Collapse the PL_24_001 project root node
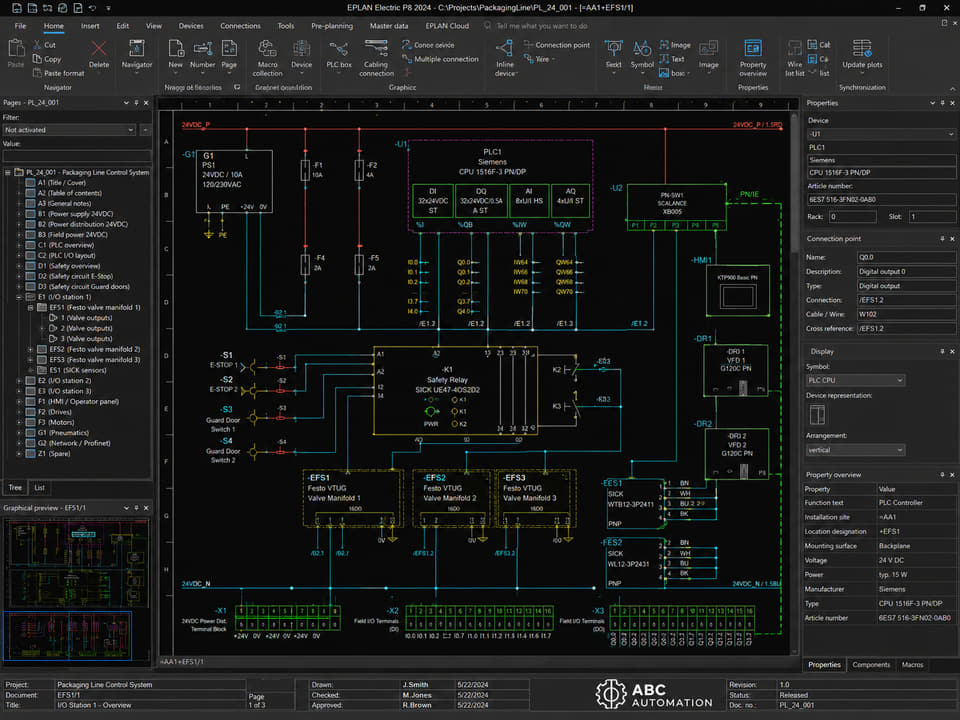This screenshot has width=960, height=720. (x=8, y=173)
